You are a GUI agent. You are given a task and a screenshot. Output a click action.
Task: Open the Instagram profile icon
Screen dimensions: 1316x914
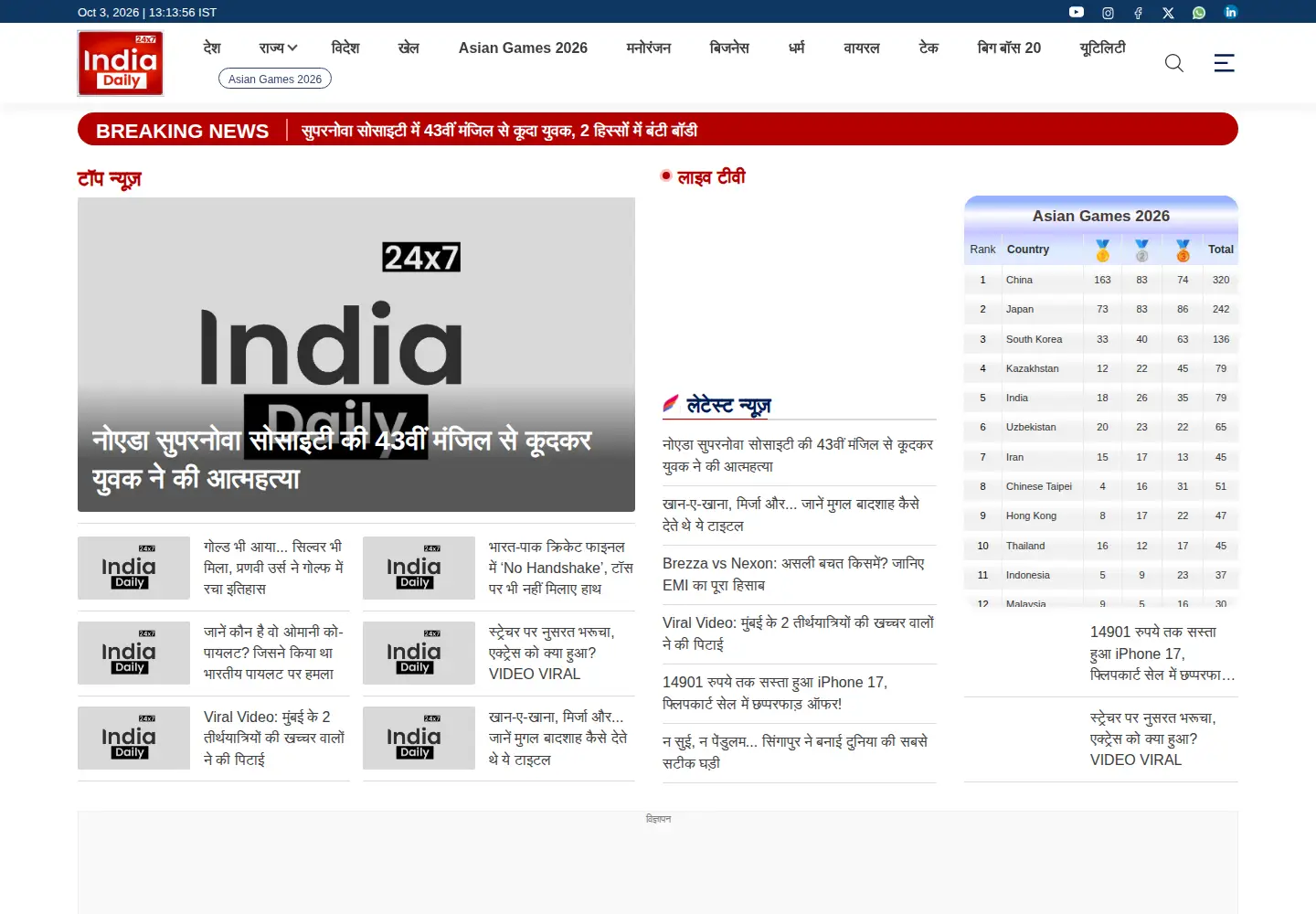point(1108,13)
